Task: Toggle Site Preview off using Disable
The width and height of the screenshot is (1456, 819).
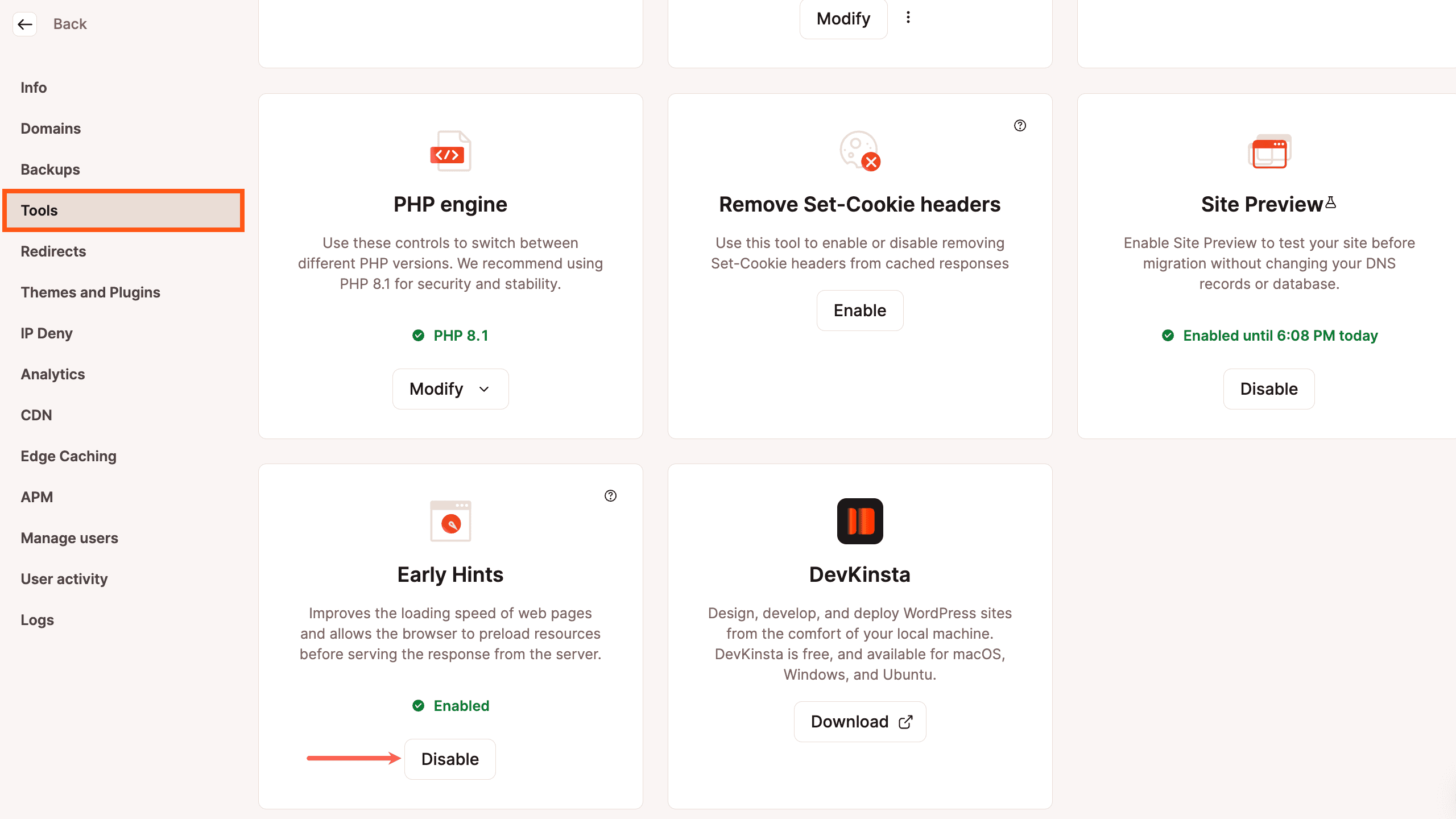Action: tap(1269, 388)
